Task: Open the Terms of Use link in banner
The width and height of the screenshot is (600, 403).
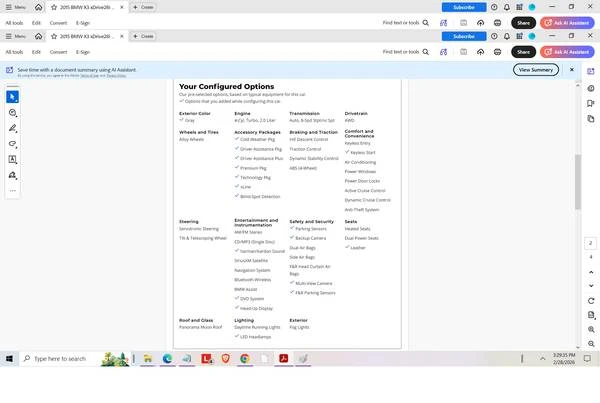Action: 90,76
